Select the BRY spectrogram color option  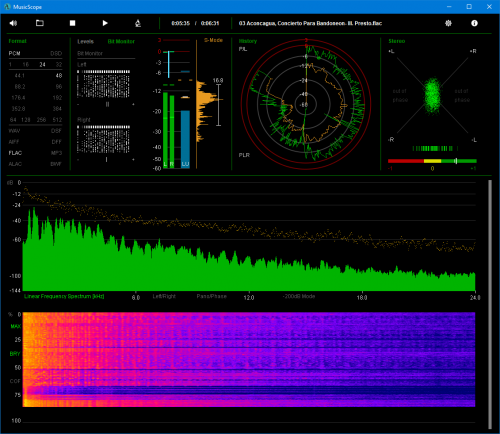[15, 354]
